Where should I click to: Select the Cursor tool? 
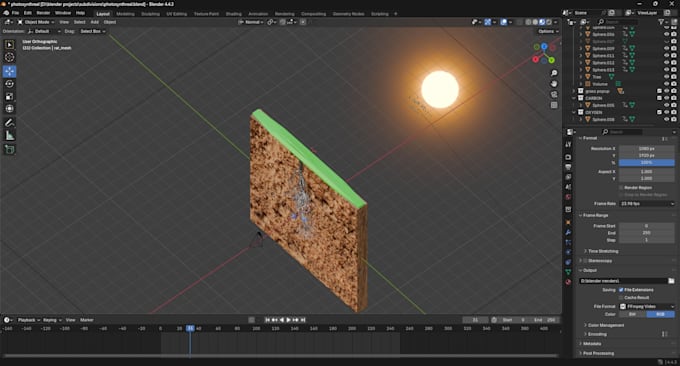(10, 57)
